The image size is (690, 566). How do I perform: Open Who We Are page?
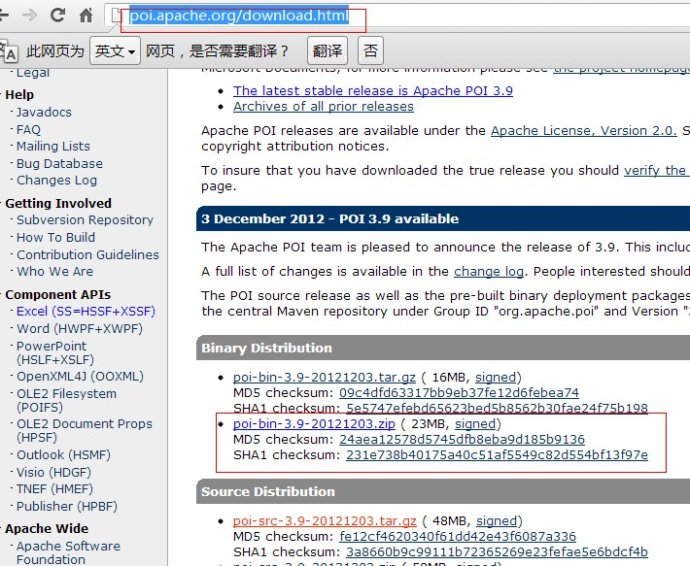[x=55, y=272]
